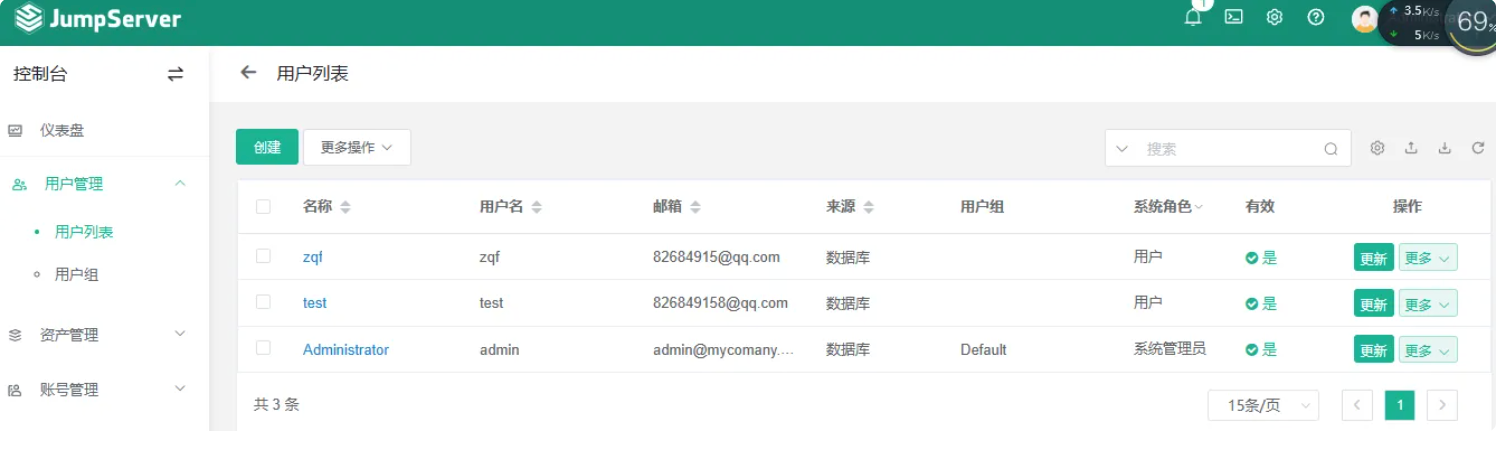The image size is (1500, 460).
Task: Open the zqf user link
Action: [x=313, y=257]
